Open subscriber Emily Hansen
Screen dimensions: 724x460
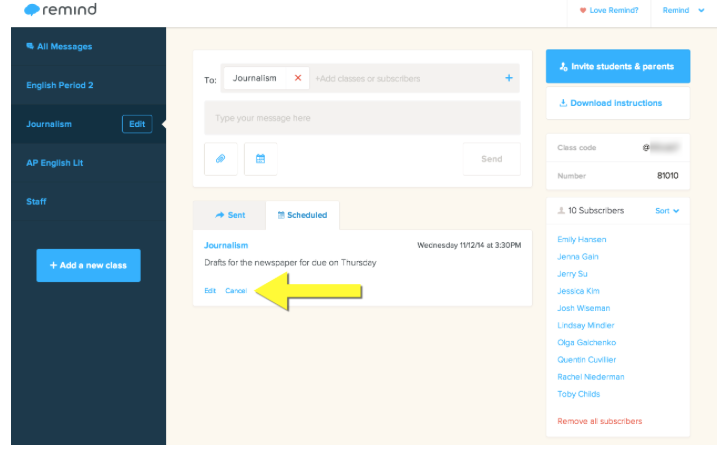pyautogui.click(x=582, y=239)
